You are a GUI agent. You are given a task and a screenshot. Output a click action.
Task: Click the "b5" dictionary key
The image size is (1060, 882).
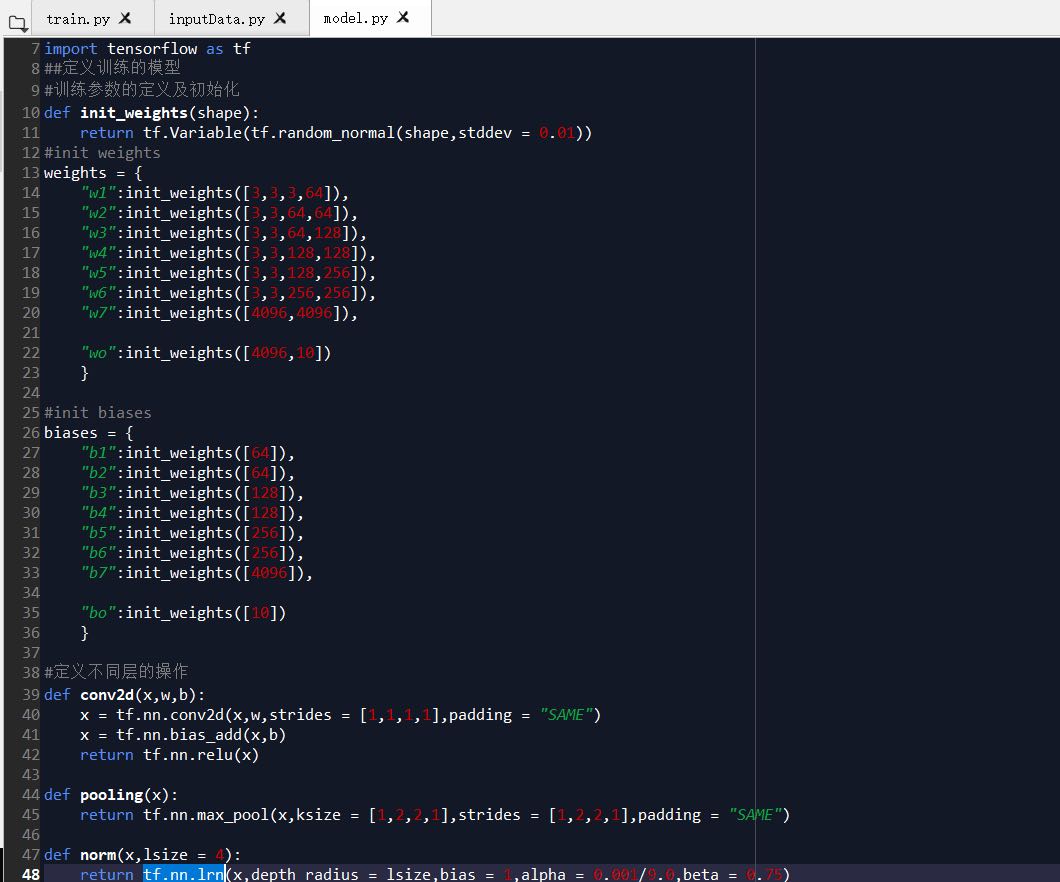98,533
